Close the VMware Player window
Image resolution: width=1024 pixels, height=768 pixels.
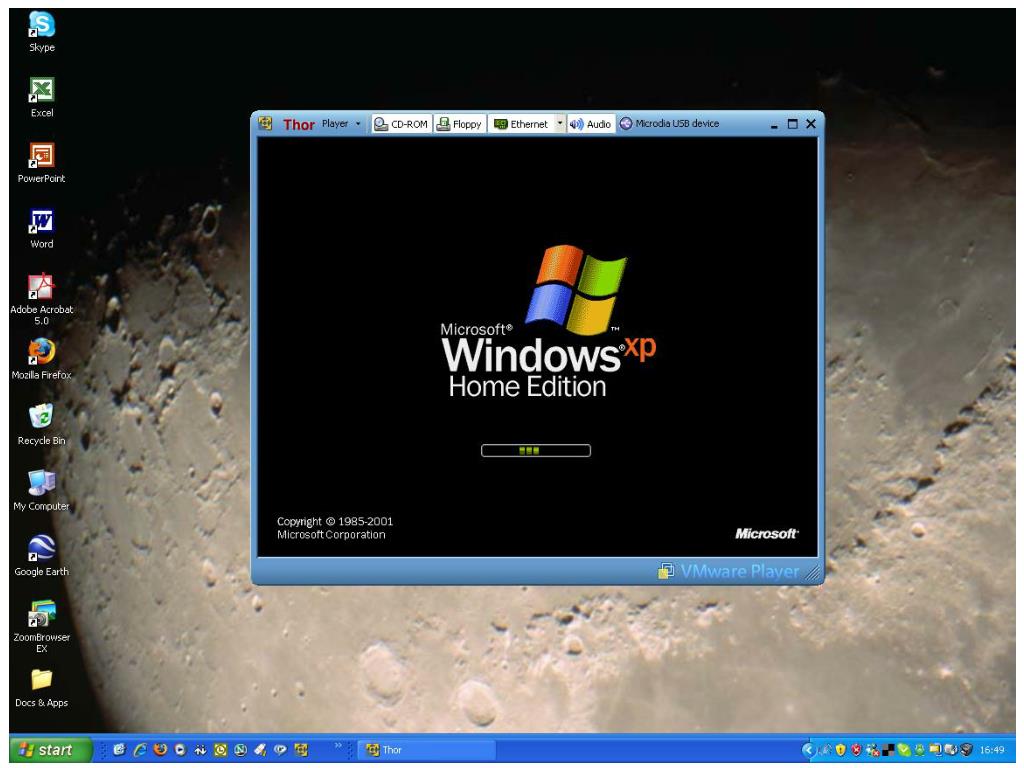click(811, 124)
